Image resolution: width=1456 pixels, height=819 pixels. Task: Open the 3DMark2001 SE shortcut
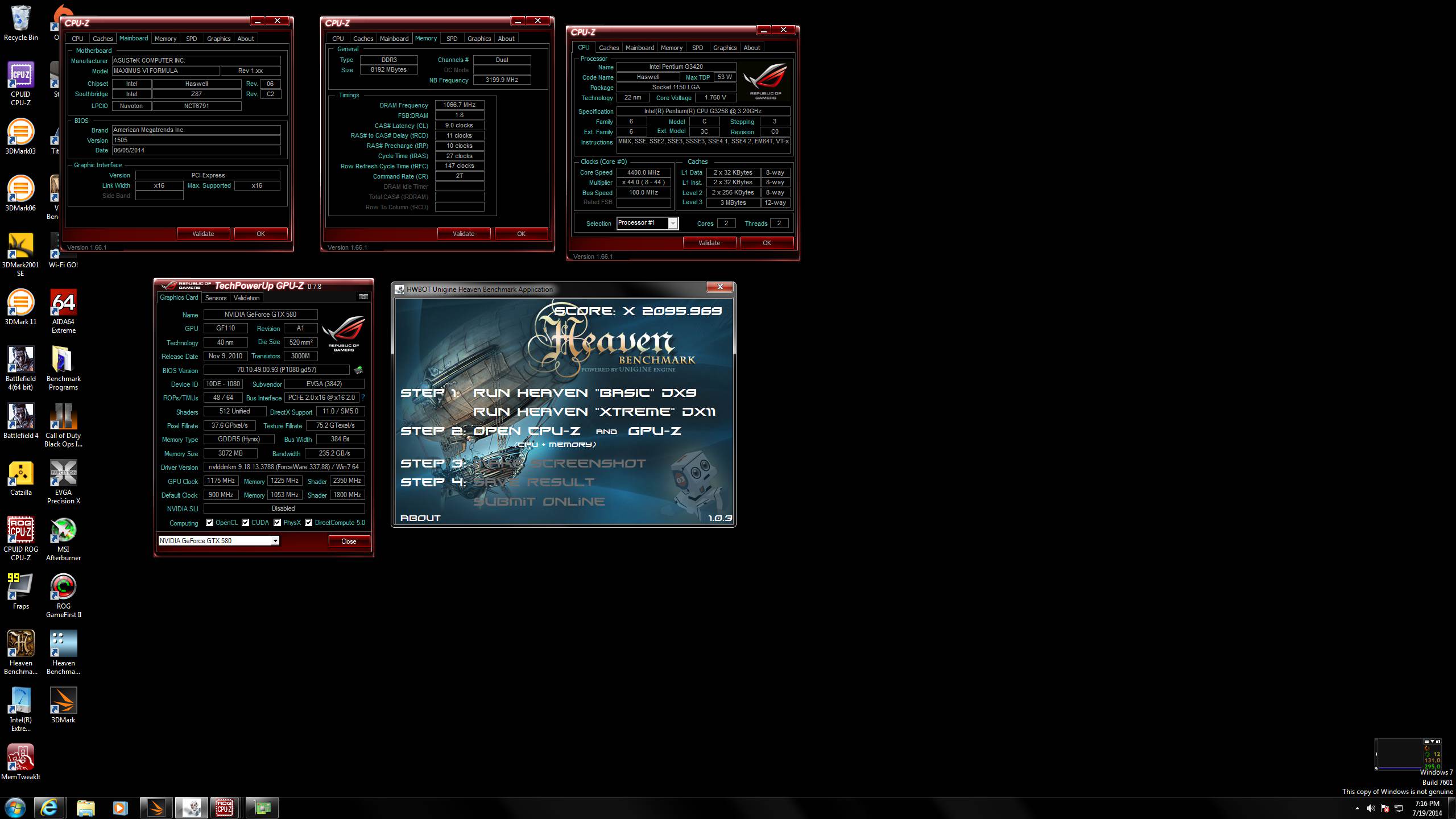tap(20, 254)
